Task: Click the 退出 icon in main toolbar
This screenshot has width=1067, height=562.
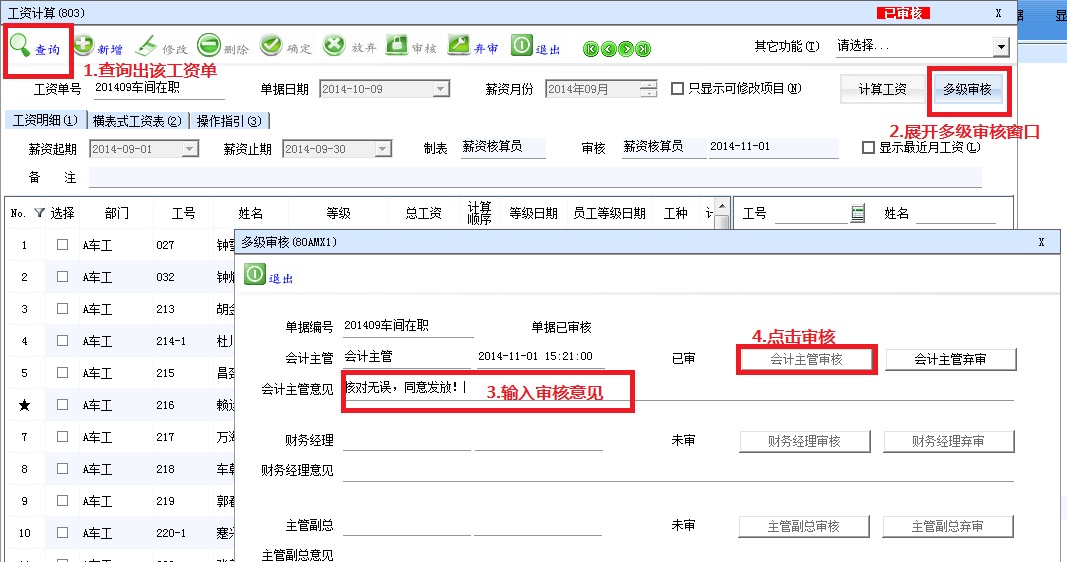Action: (x=521, y=45)
